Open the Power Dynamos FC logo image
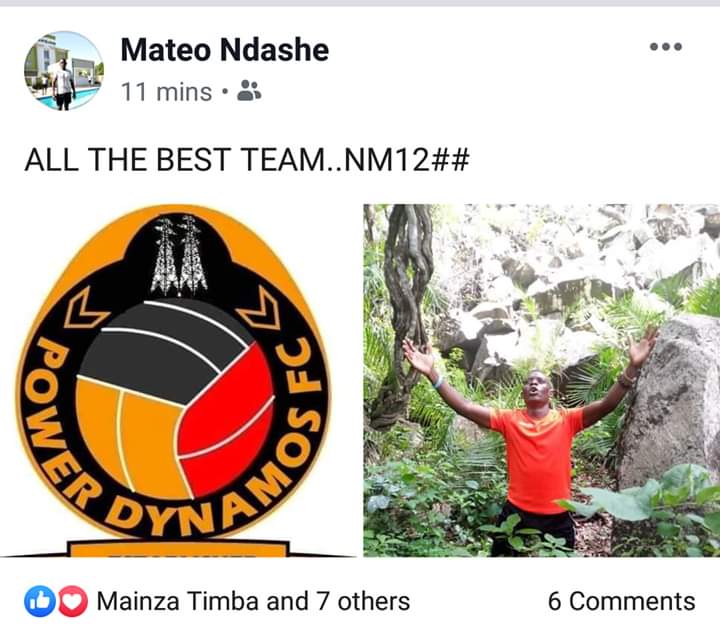The height and width of the screenshot is (638, 720). 177,380
